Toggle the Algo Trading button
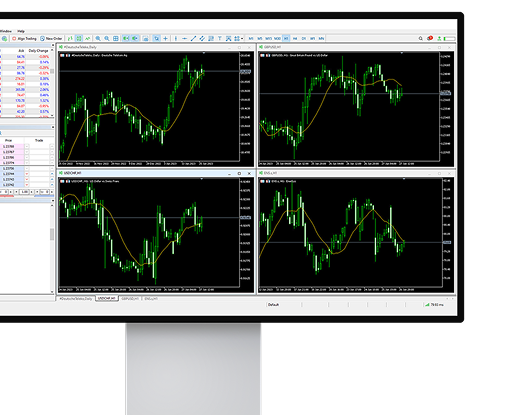This screenshot has height=415, width=509. [x=24, y=39]
